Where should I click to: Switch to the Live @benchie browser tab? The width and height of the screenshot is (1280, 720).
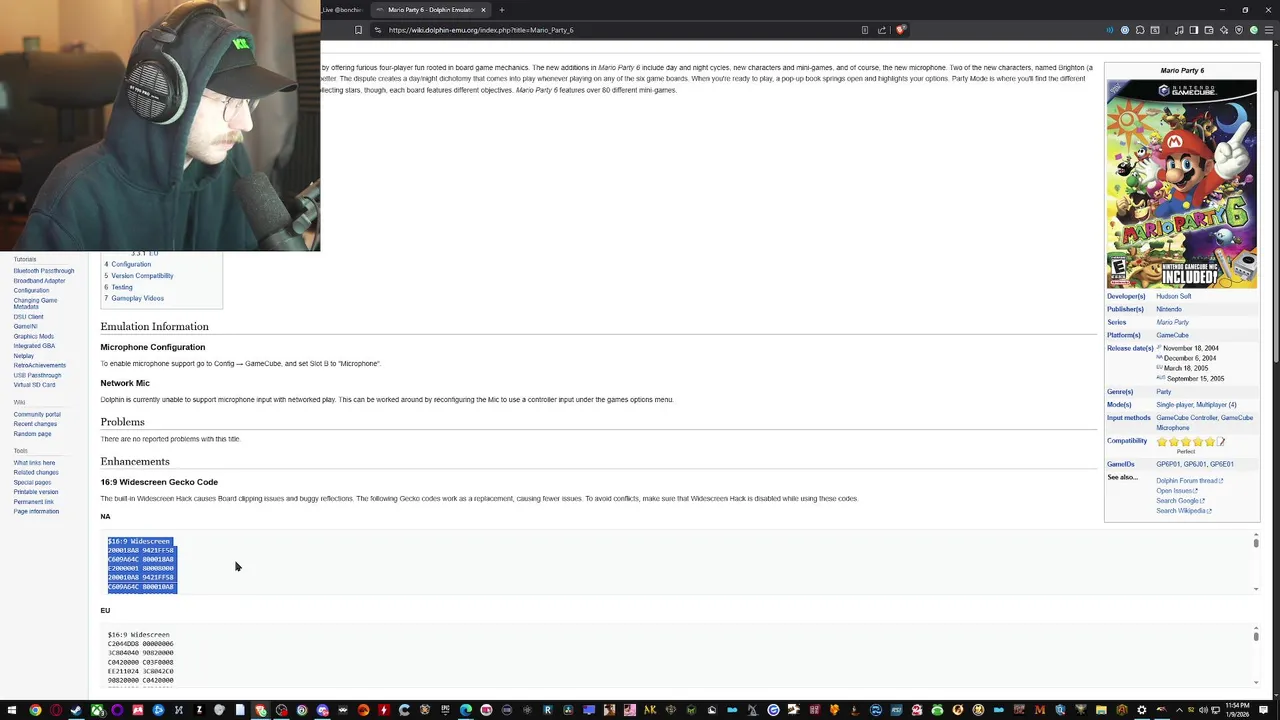coord(342,10)
